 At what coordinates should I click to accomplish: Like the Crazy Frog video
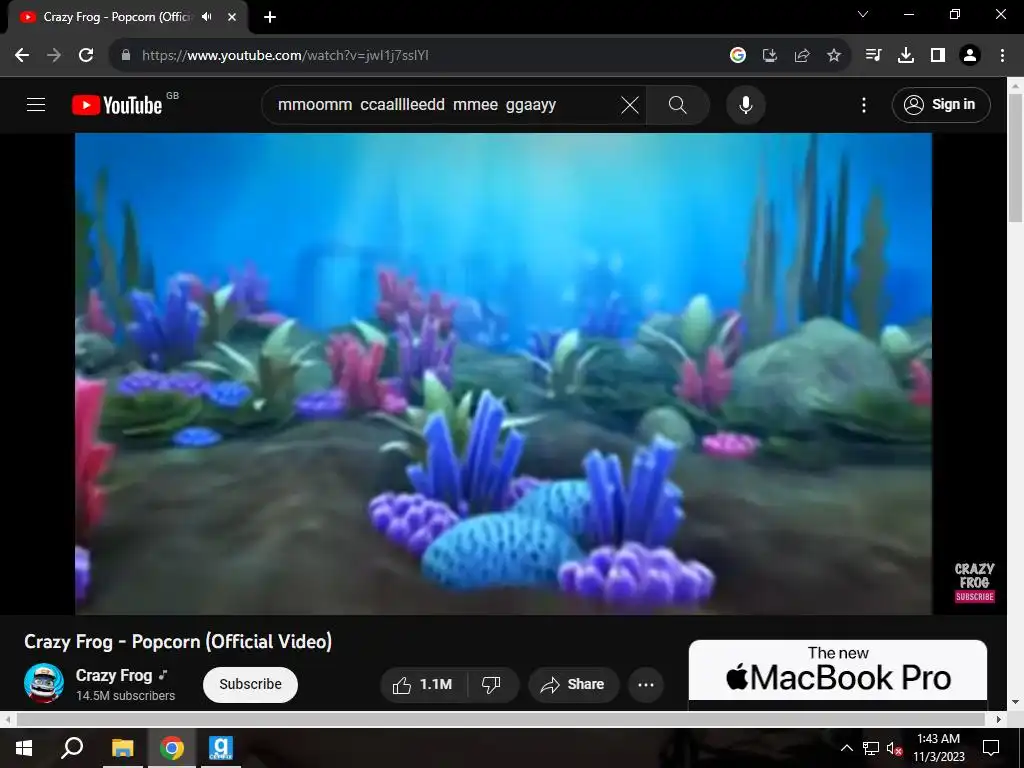click(x=423, y=684)
